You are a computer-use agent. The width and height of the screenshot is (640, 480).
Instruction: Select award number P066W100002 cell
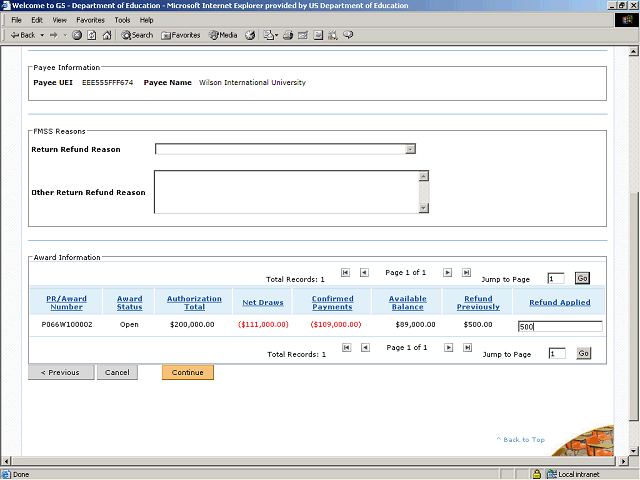click(67, 325)
